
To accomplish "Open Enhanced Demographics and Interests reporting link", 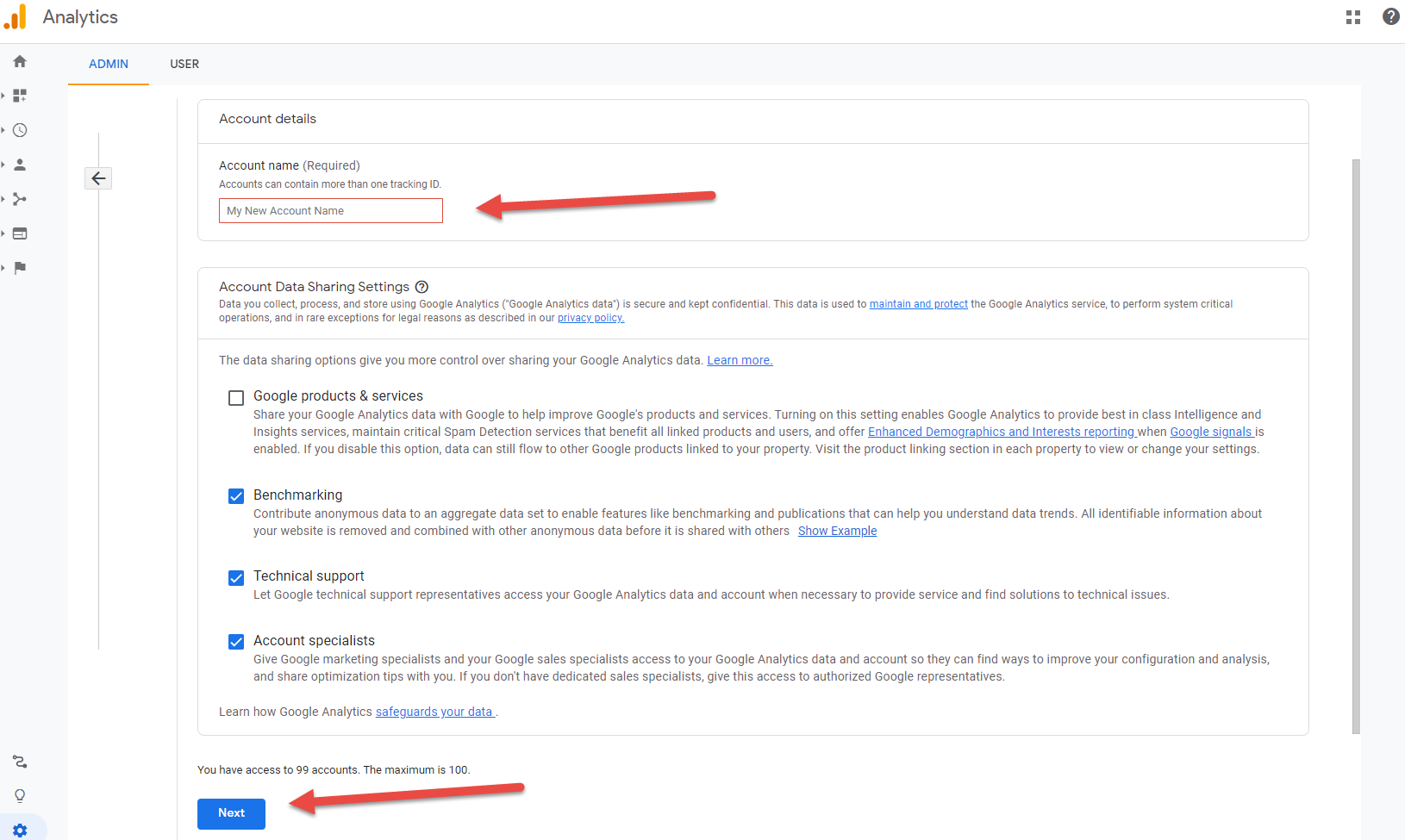I will 1001,432.
